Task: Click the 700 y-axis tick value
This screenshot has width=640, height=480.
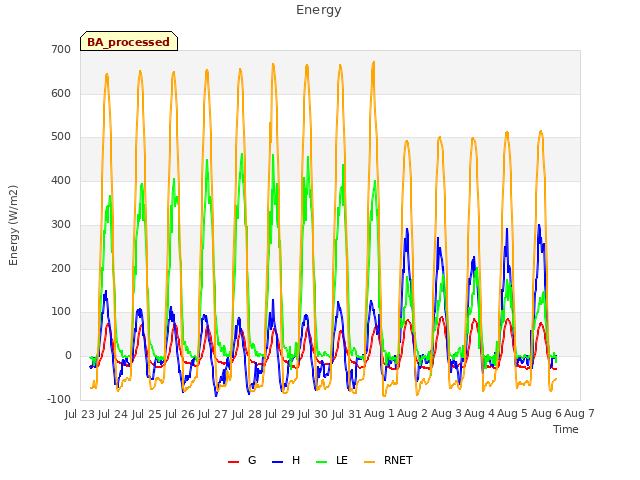Action: [61, 49]
